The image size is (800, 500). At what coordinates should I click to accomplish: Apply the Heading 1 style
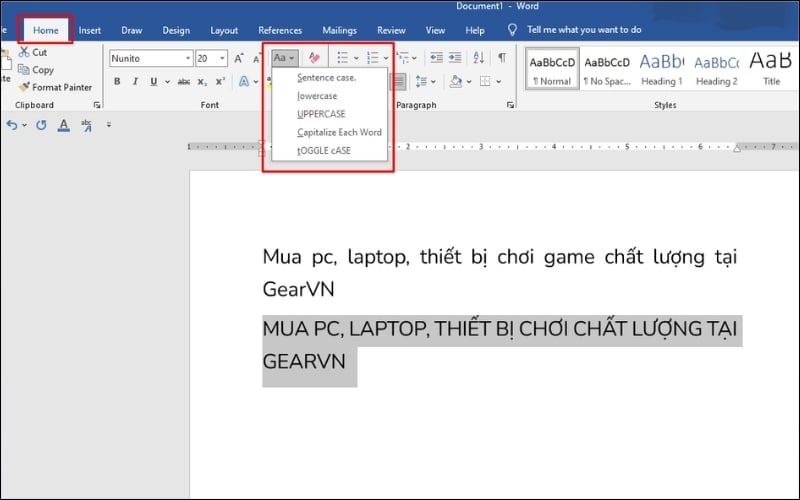(x=662, y=69)
